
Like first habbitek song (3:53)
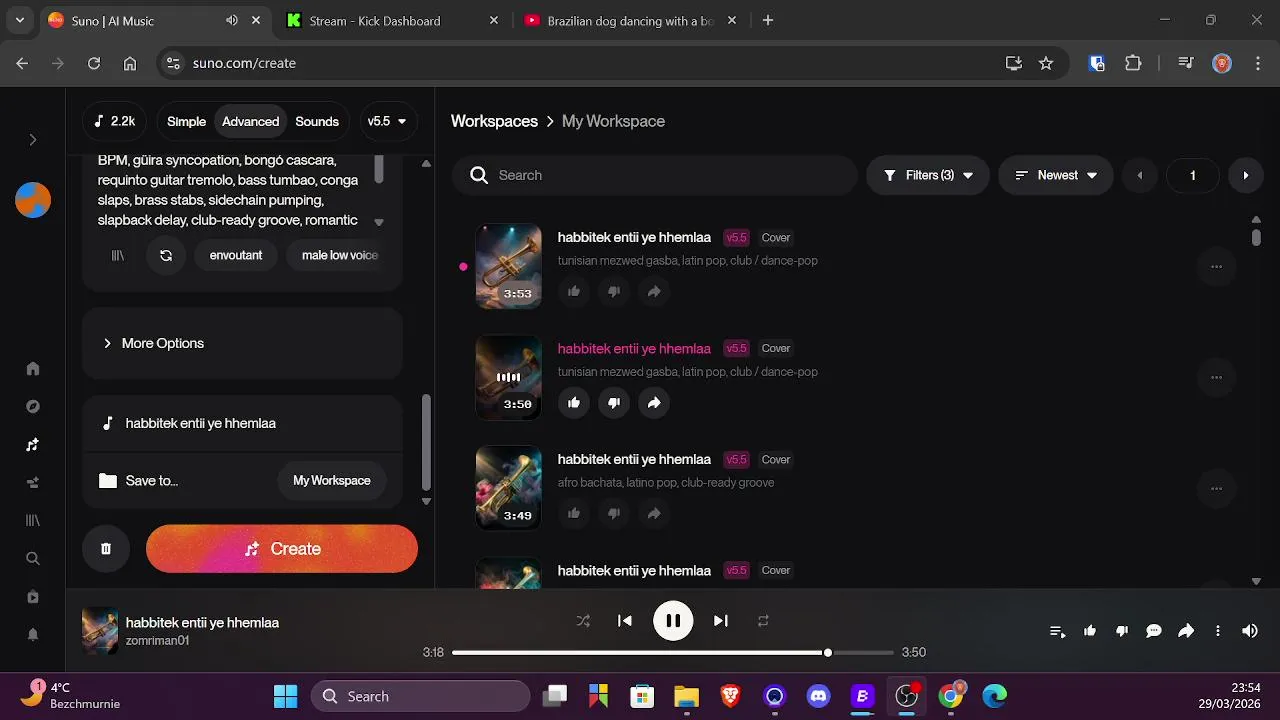pos(574,291)
